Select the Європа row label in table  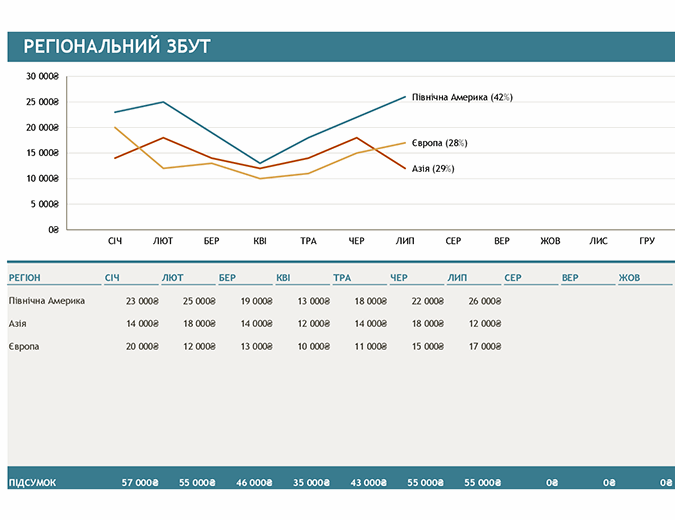[x=24, y=346]
